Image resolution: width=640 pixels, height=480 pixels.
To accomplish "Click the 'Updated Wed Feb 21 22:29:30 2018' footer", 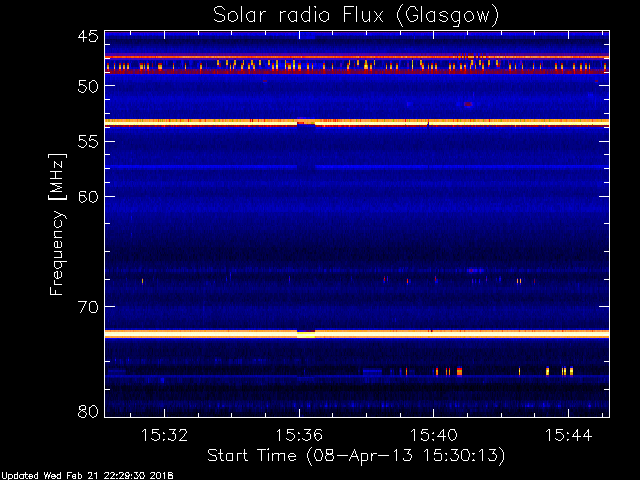I will tap(87, 476).
